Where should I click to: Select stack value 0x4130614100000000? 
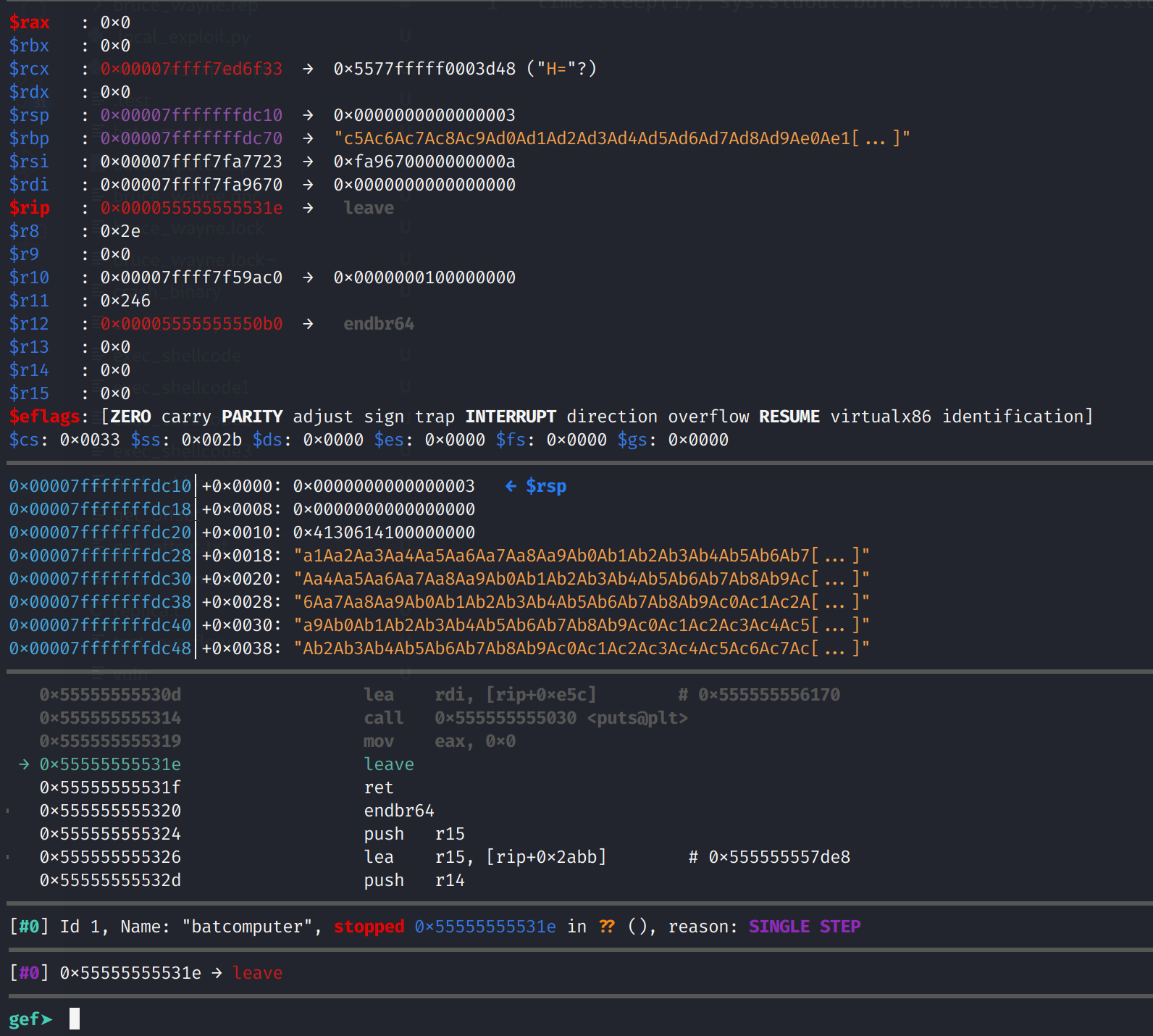click(384, 532)
